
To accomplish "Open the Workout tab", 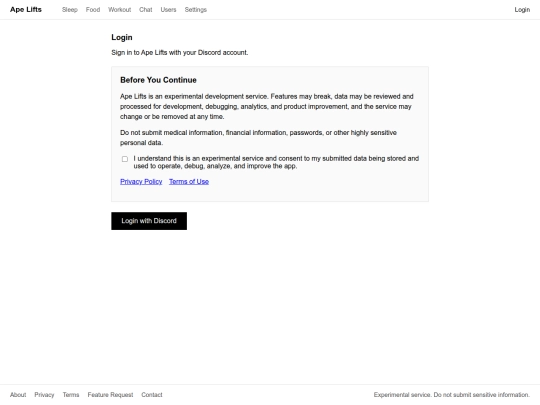I will click(x=120, y=10).
